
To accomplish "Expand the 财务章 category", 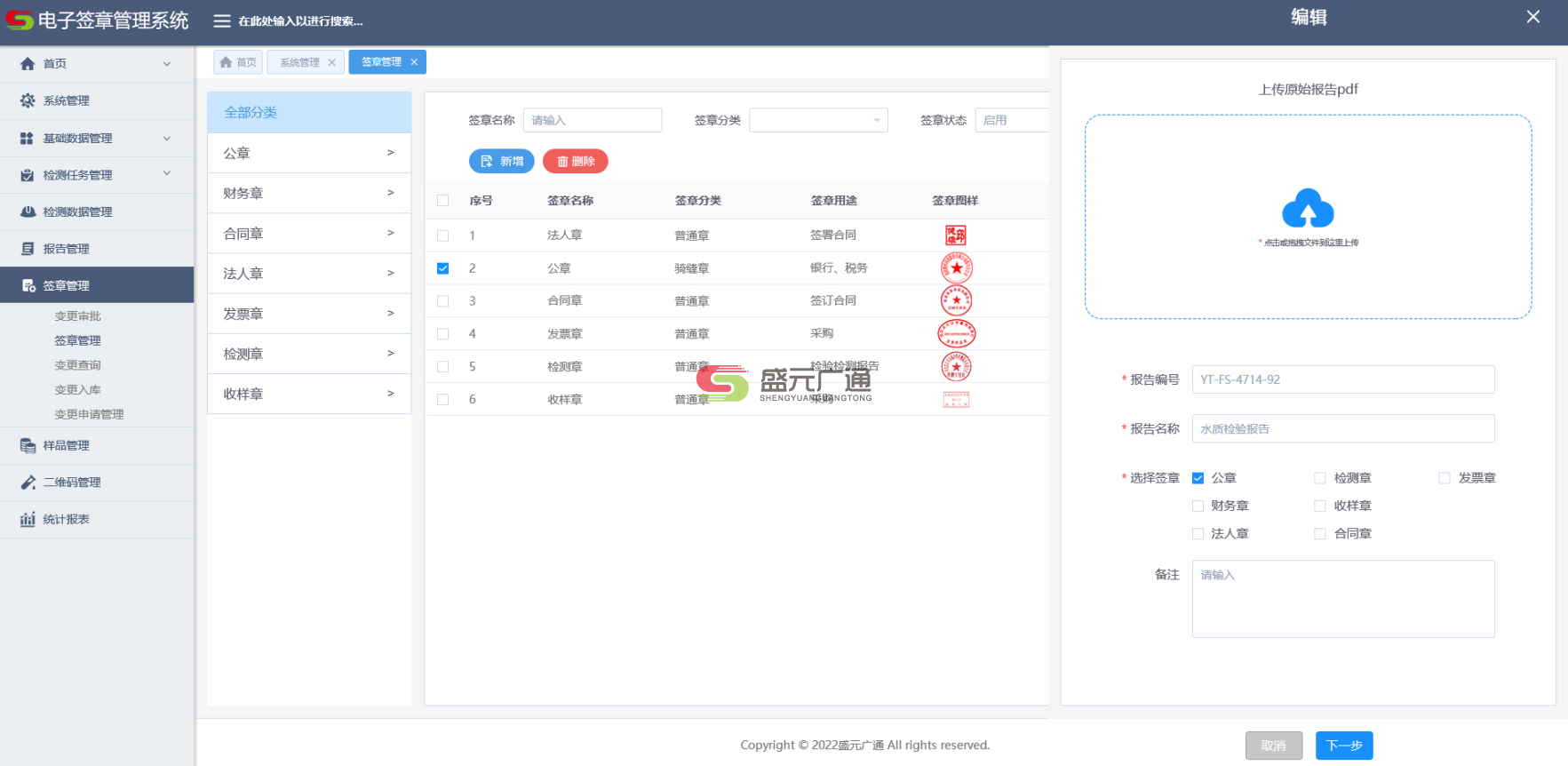I will click(x=308, y=194).
